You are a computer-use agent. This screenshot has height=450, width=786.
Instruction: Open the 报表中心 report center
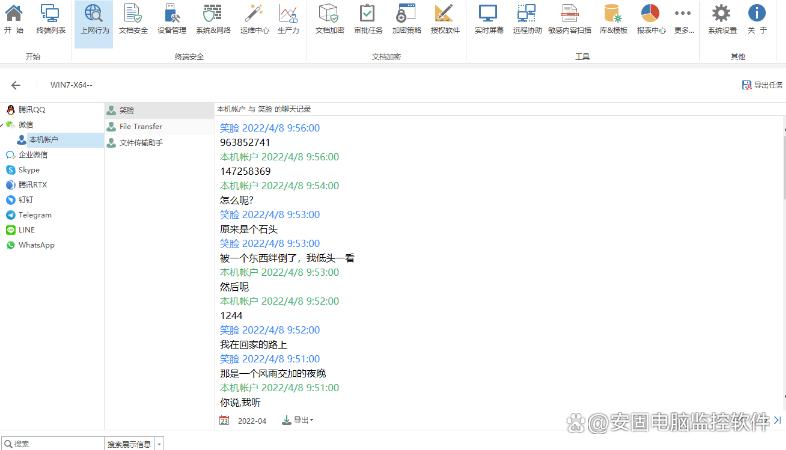click(x=650, y=19)
